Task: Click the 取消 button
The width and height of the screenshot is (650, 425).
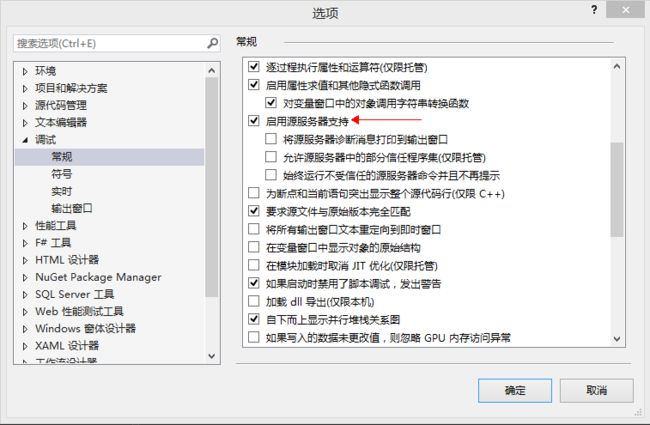Action: [597, 390]
